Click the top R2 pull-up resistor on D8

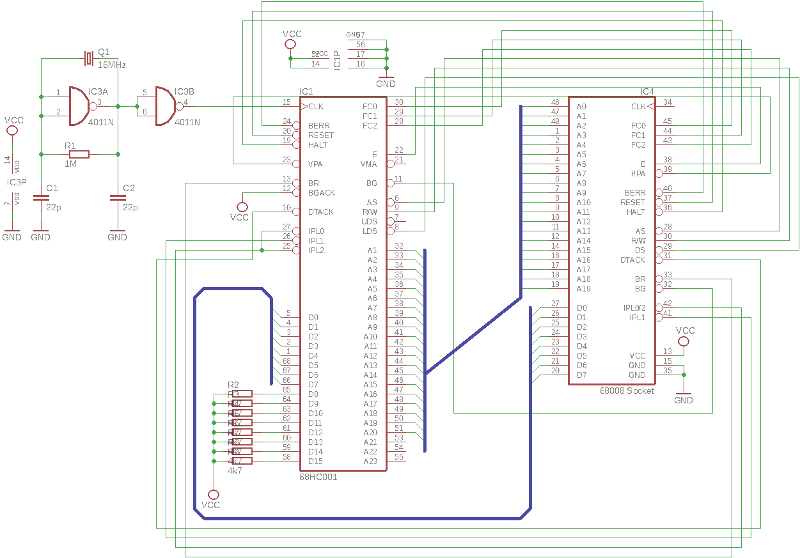[242, 394]
